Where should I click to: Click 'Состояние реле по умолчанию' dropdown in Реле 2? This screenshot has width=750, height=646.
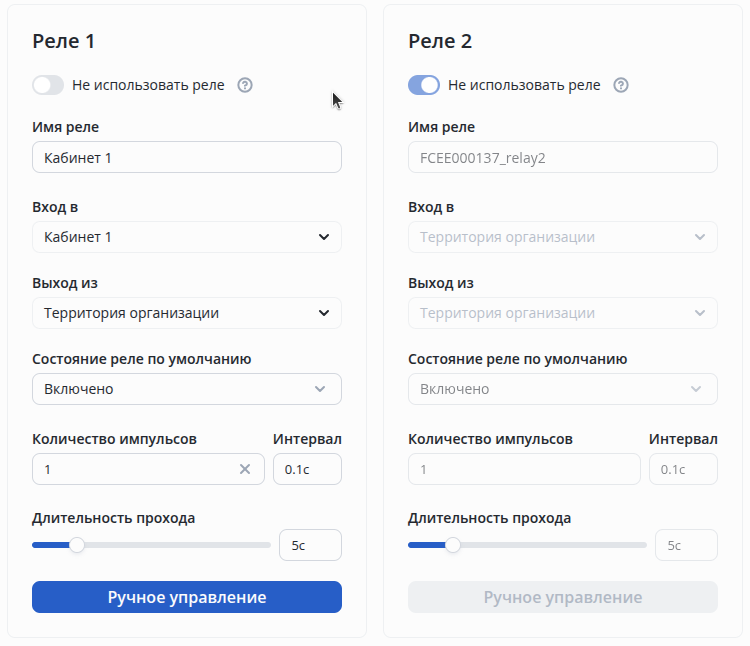(563, 389)
